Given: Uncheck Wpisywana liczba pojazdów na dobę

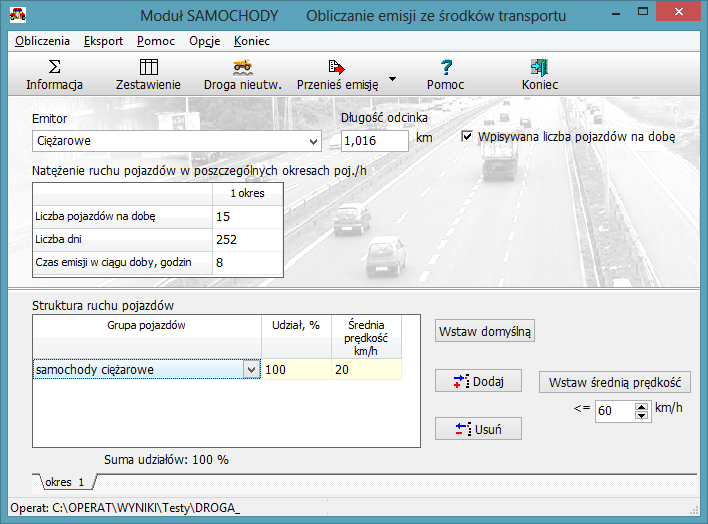Looking at the screenshot, I should (467, 136).
